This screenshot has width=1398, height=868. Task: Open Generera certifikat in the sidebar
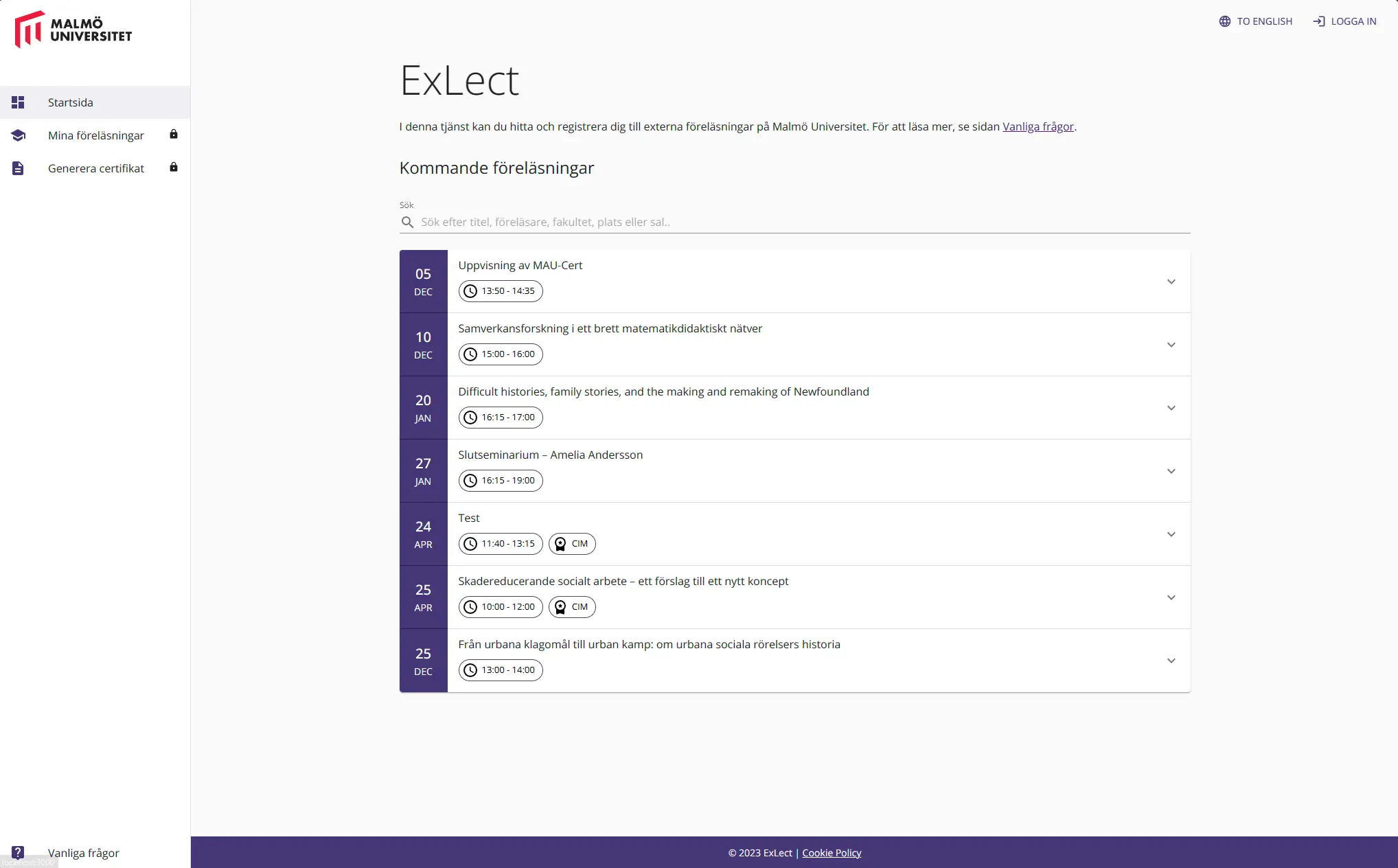tap(95, 168)
